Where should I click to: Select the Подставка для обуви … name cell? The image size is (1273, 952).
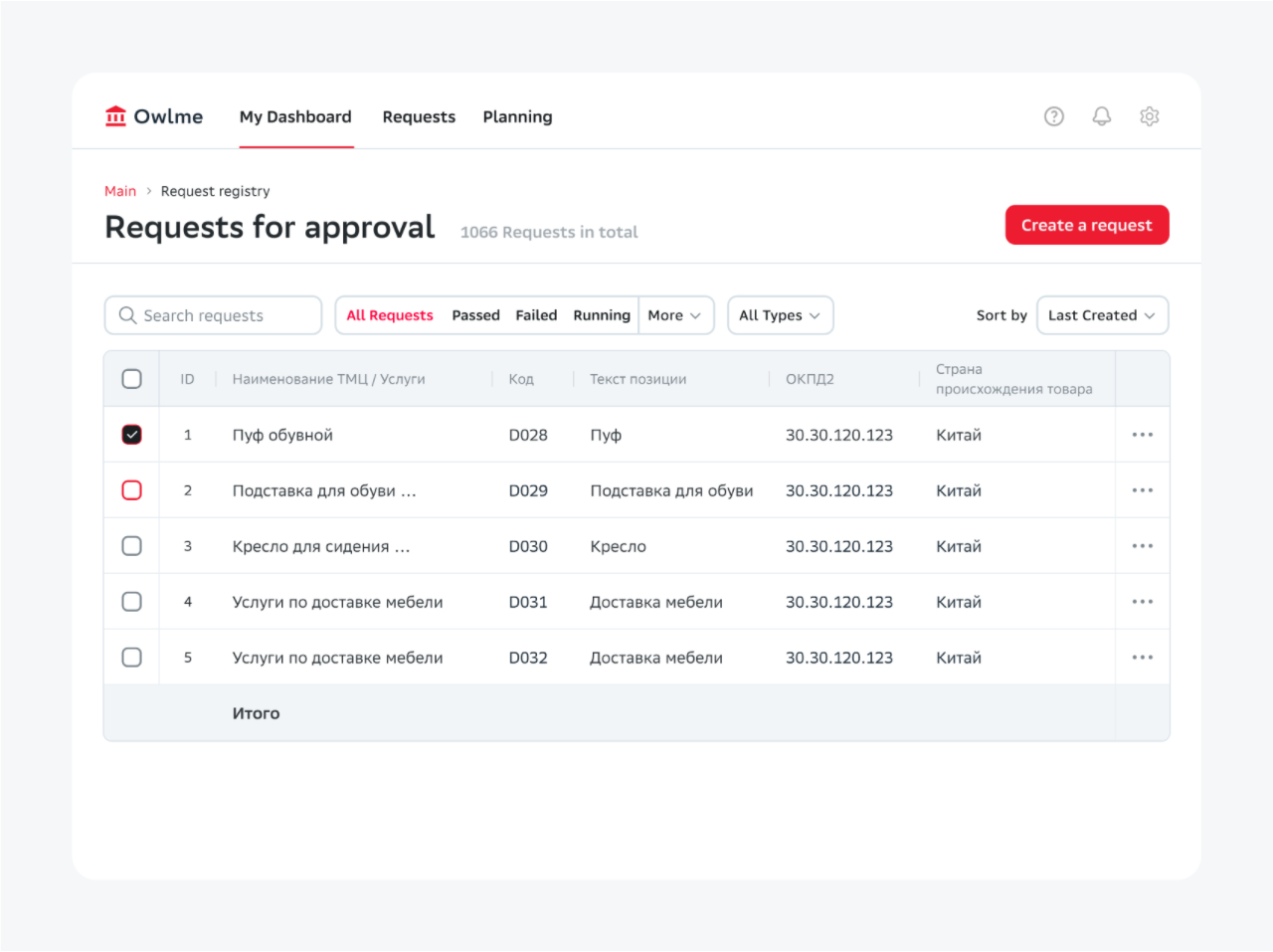[324, 490]
